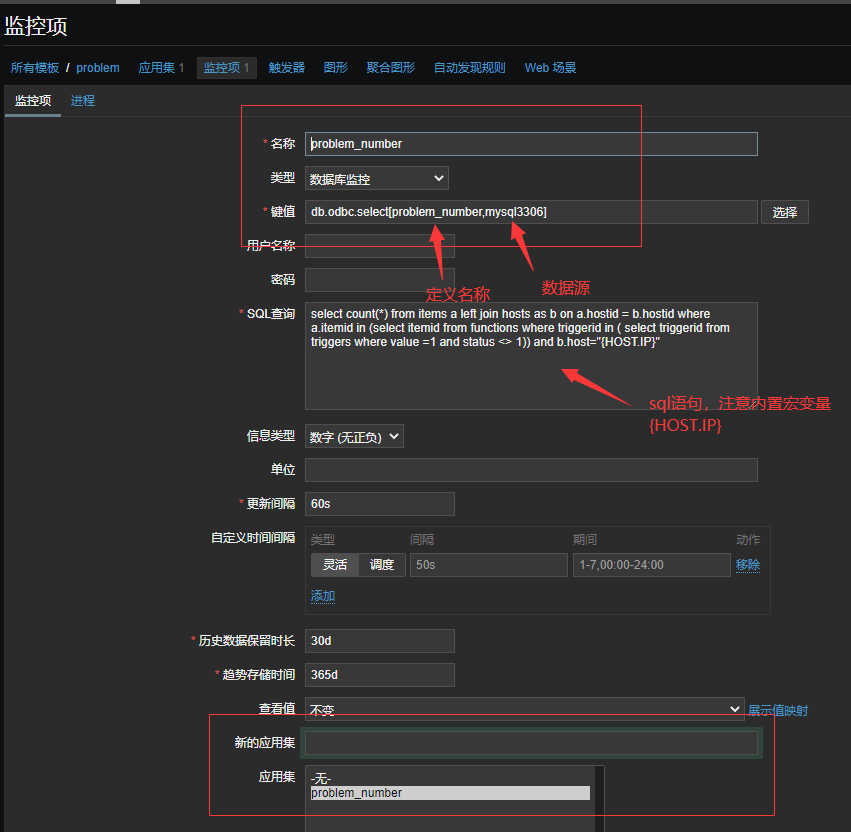This screenshot has width=851, height=832.
Task: Open the 类型 dropdown showing 数据库监控
Action: pos(377,178)
